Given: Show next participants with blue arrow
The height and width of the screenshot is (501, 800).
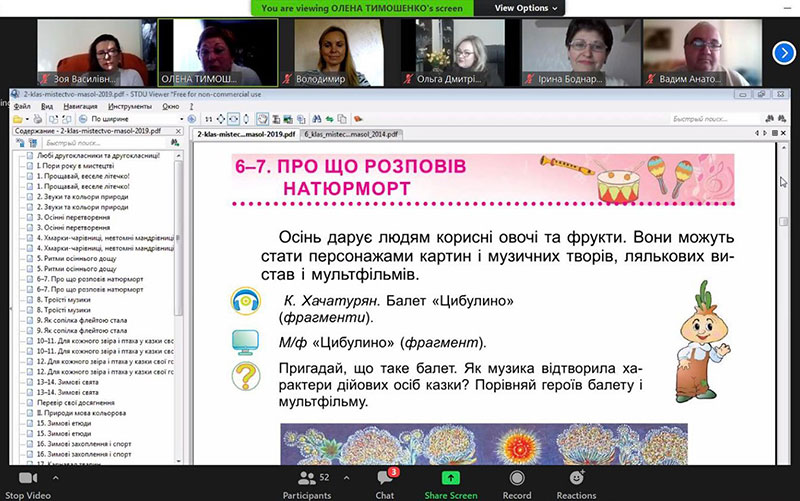Looking at the screenshot, I should (x=784, y=53).
